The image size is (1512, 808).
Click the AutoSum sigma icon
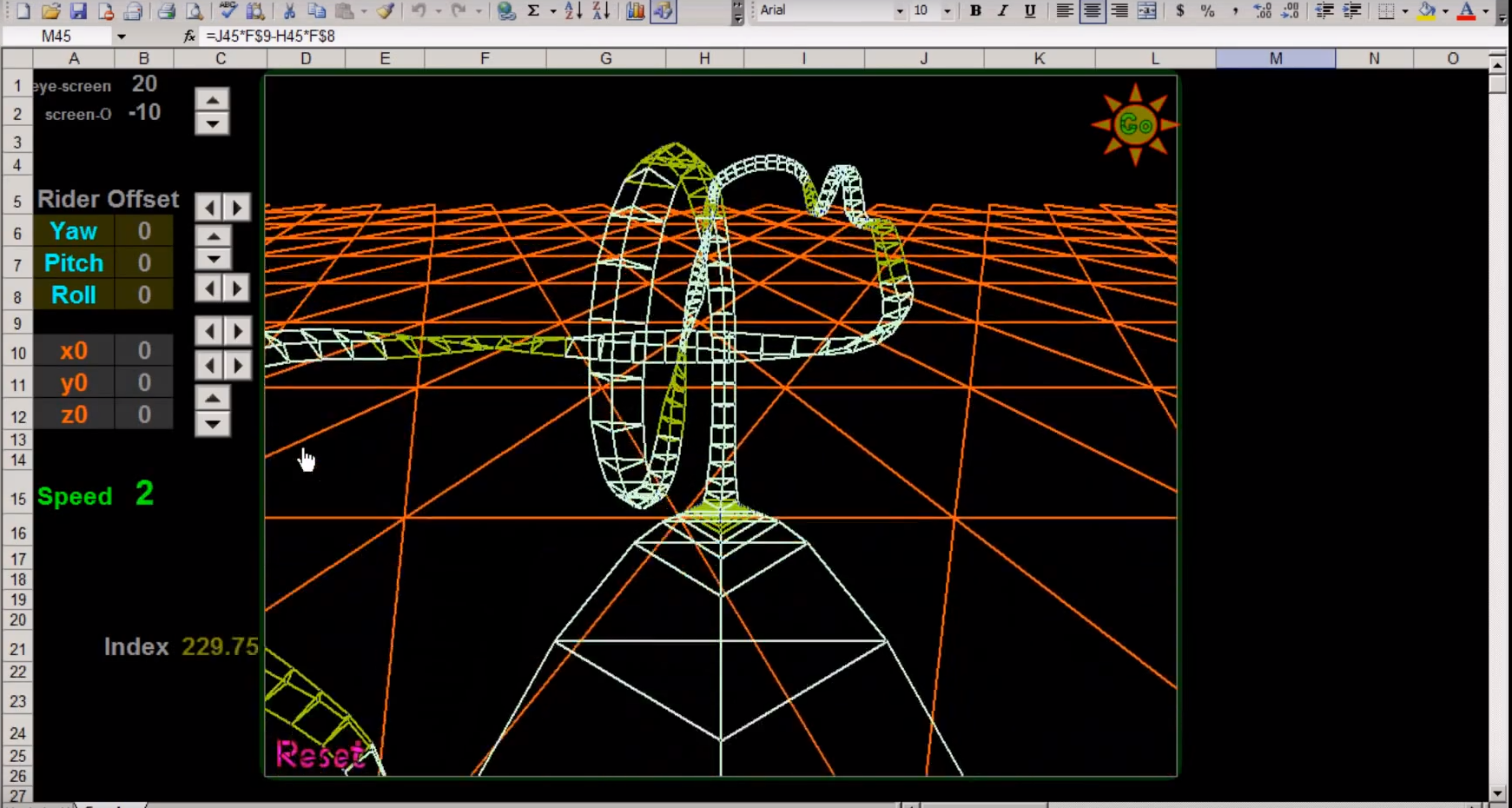533,11
